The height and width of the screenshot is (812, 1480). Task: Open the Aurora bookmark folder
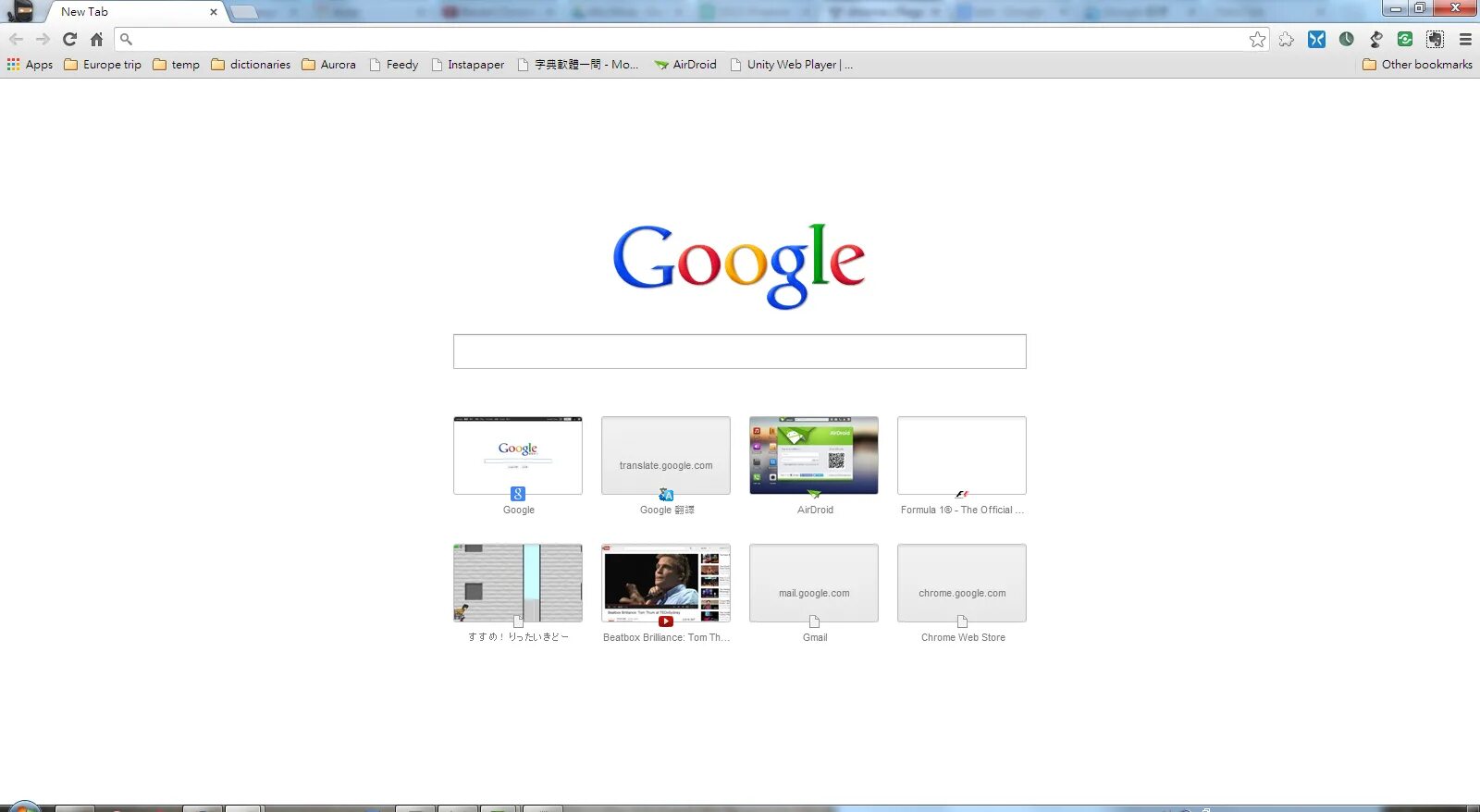[328, 65]
